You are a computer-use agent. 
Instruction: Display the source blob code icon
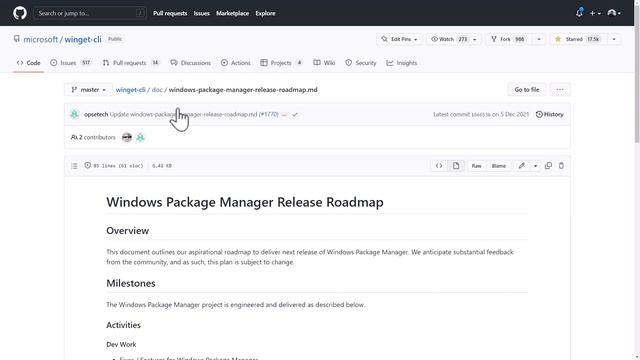coord(439,166)
